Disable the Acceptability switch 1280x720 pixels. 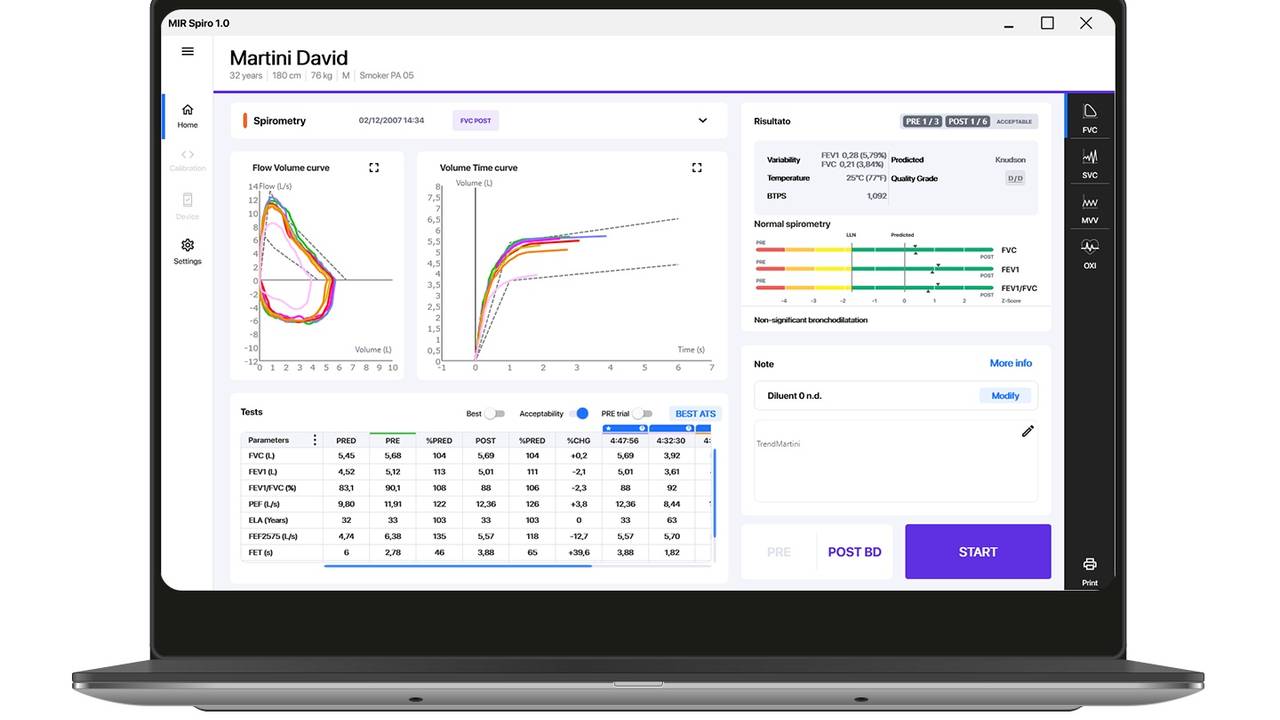coord(578,414)
